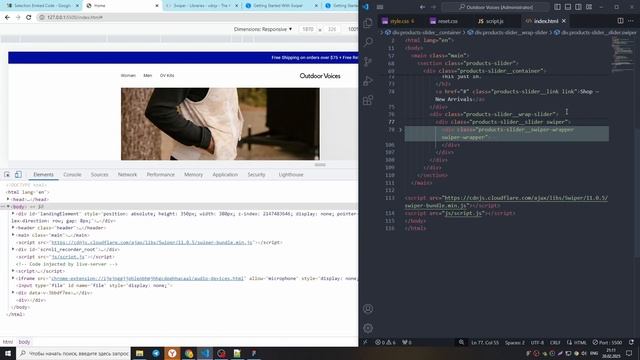Expand the div id scroll_recorder_root node
This screenshot has height=360, width=640.
pos(13,249)
